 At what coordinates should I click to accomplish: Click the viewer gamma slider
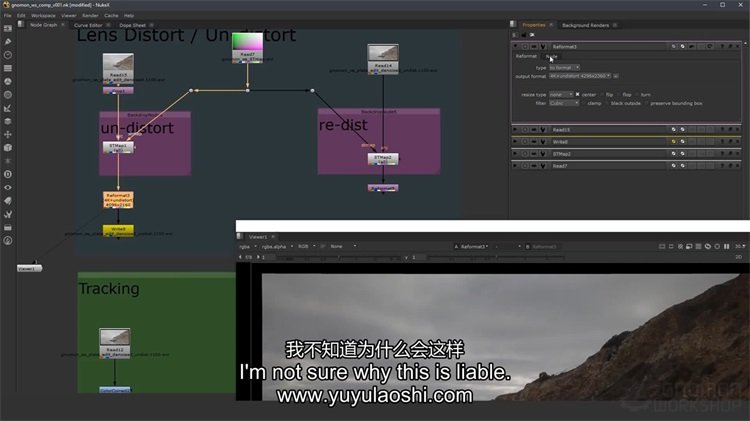click(495, 257)
